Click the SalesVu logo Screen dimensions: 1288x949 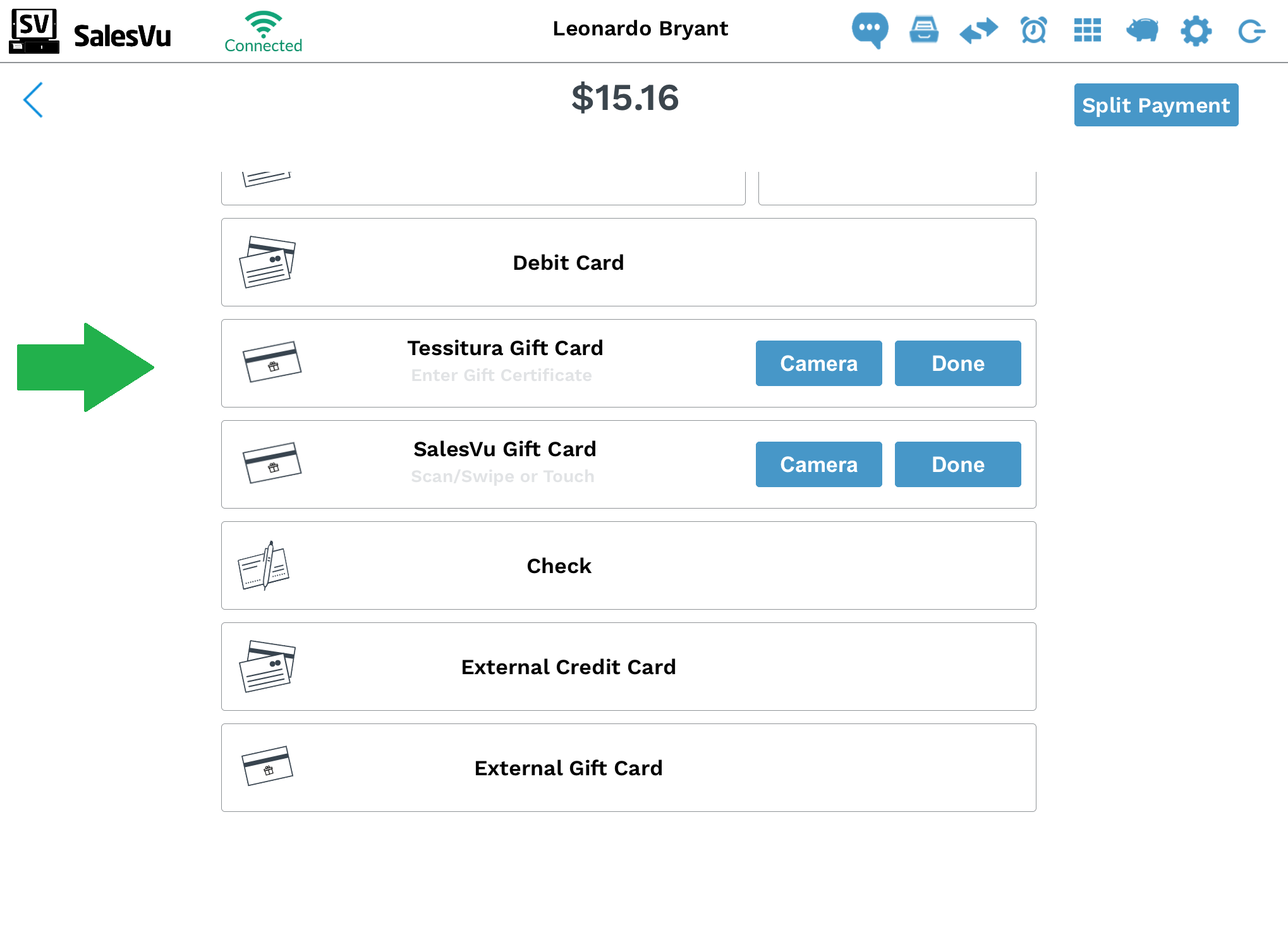(90, 32)
